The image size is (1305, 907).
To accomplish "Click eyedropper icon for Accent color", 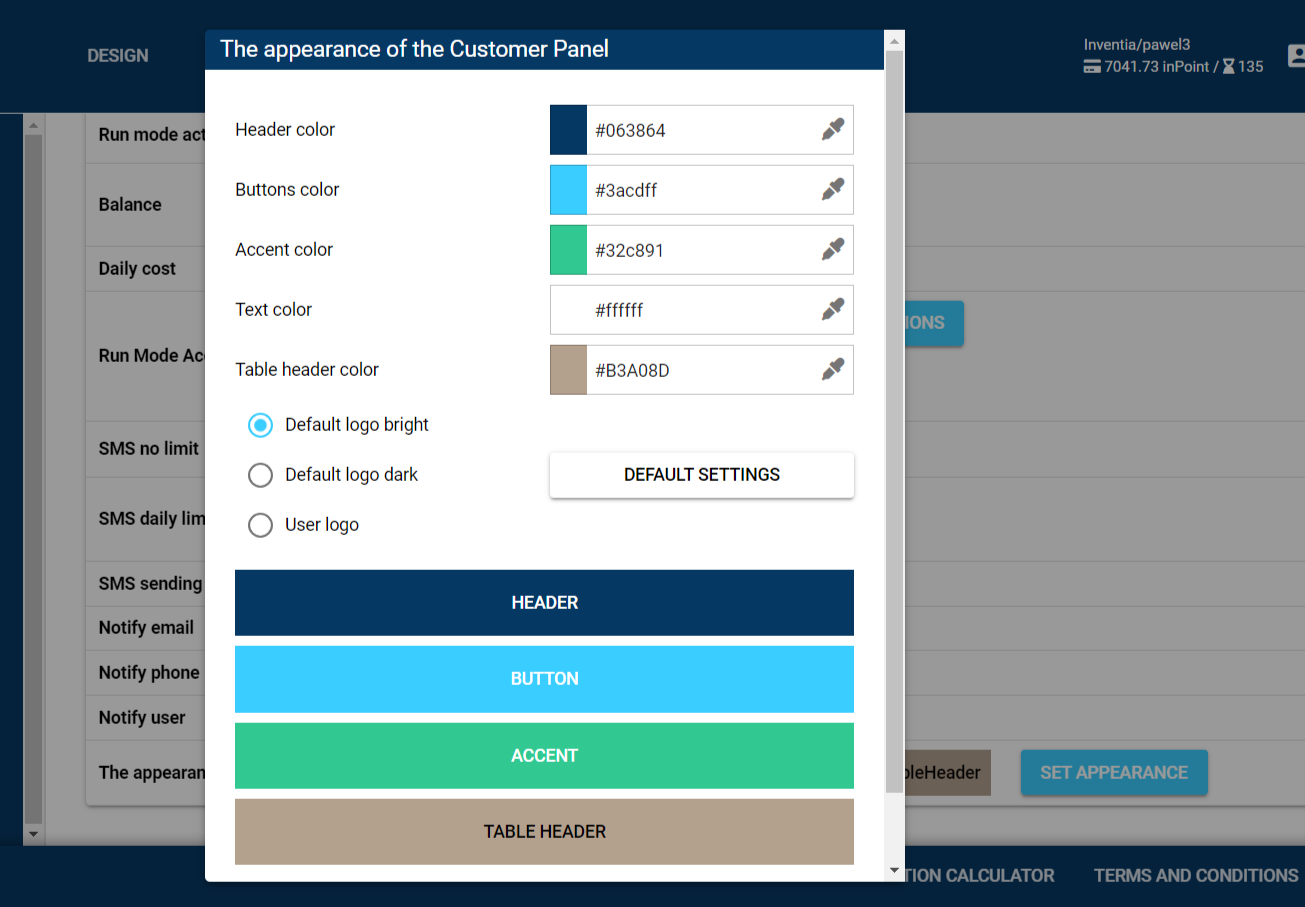I will 833,249.
